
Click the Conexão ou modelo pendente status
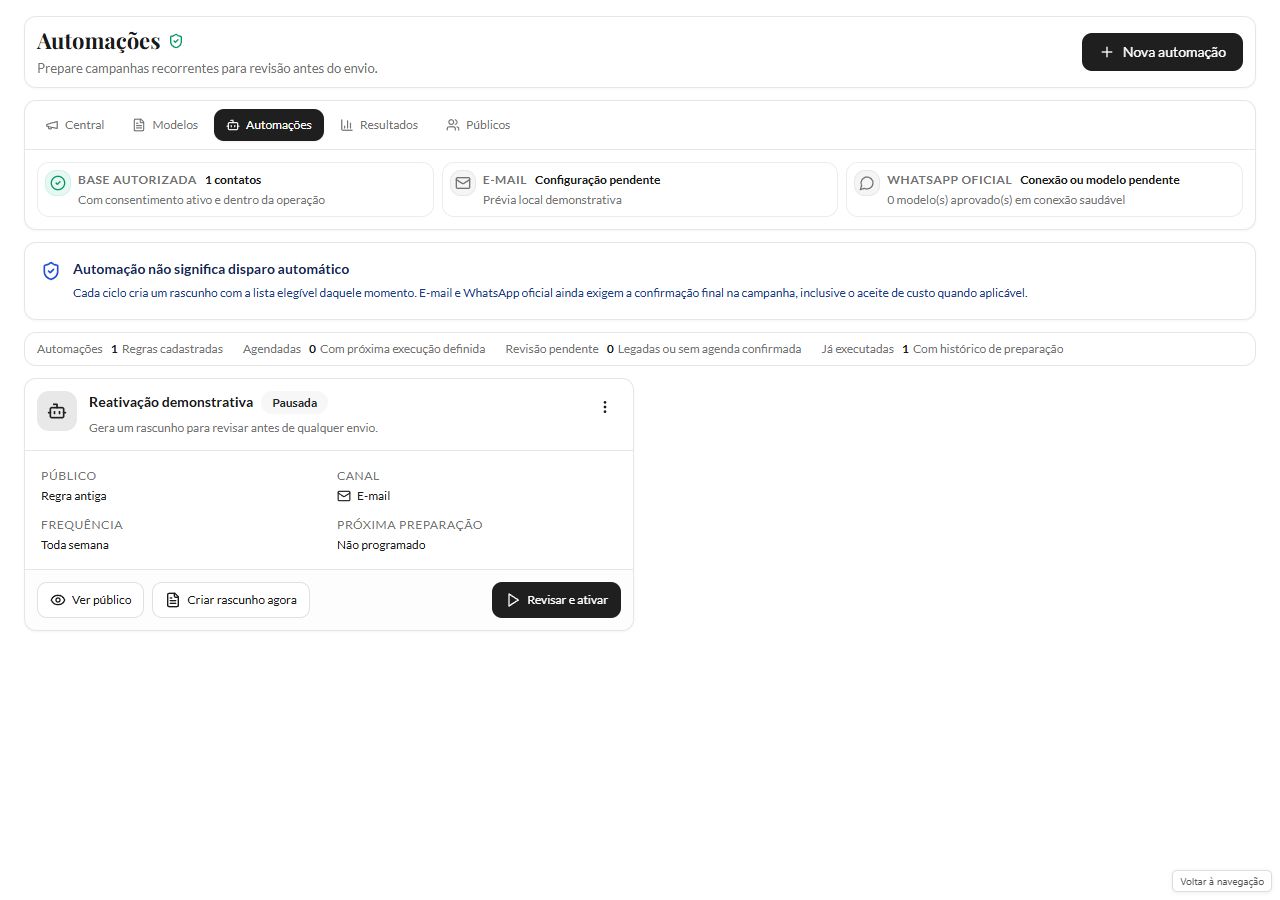click(x=1100, y=180)
